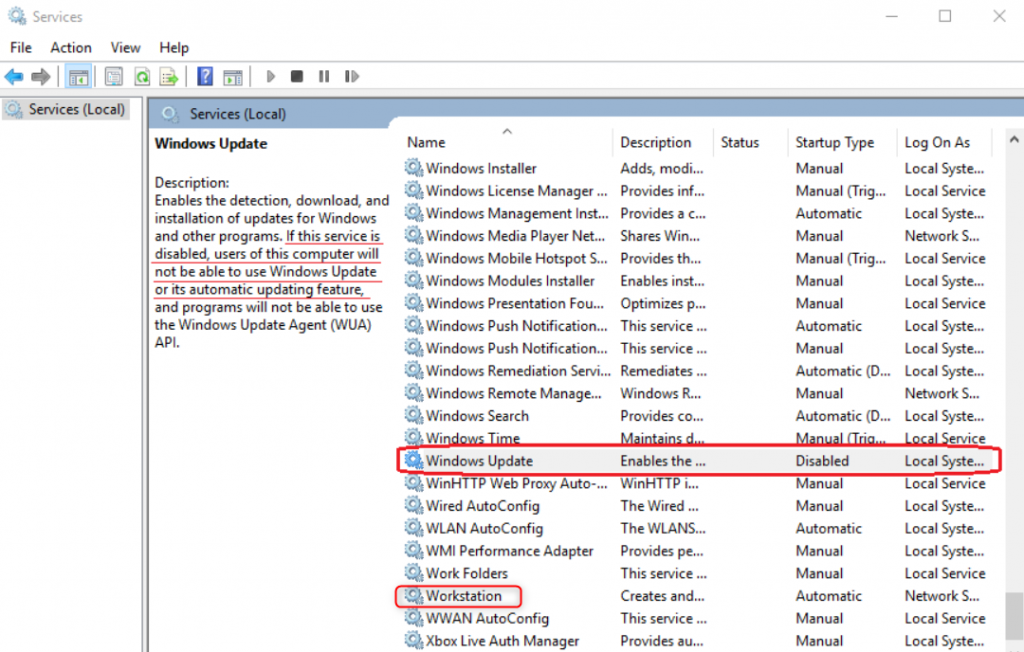Click the Services gear icon in title bar
Image resolution: width=1024 pixels, height=652 pixels.
coord(17,16)
